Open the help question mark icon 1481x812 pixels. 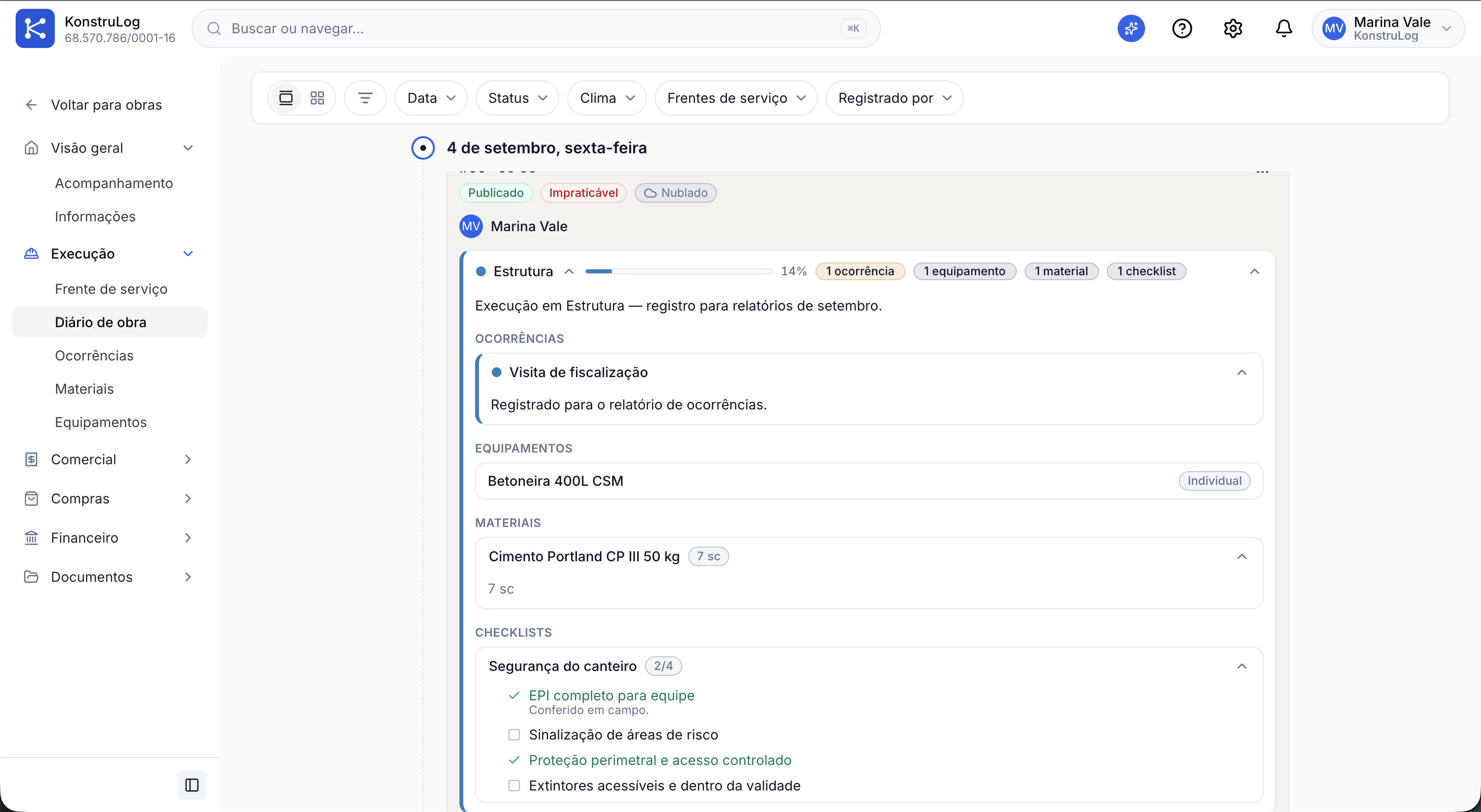1182,29
